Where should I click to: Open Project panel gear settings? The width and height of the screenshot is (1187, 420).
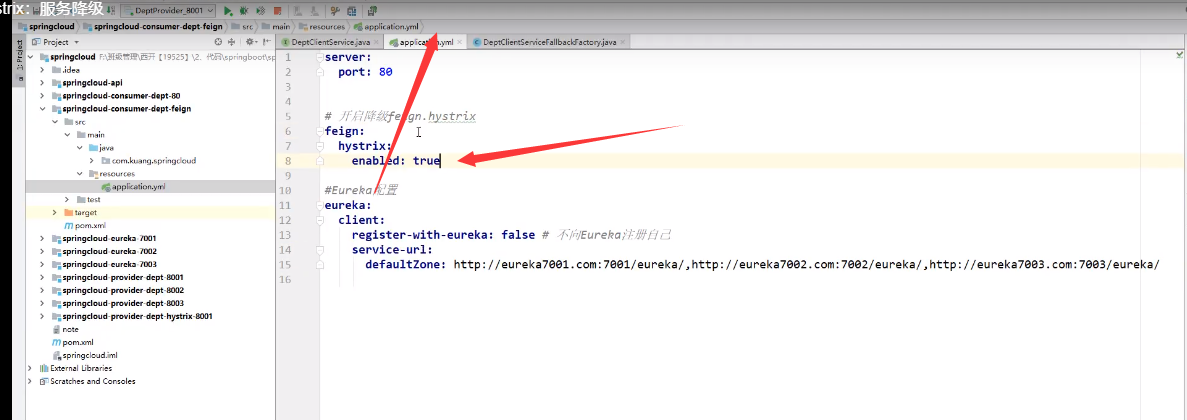point(251,42)
